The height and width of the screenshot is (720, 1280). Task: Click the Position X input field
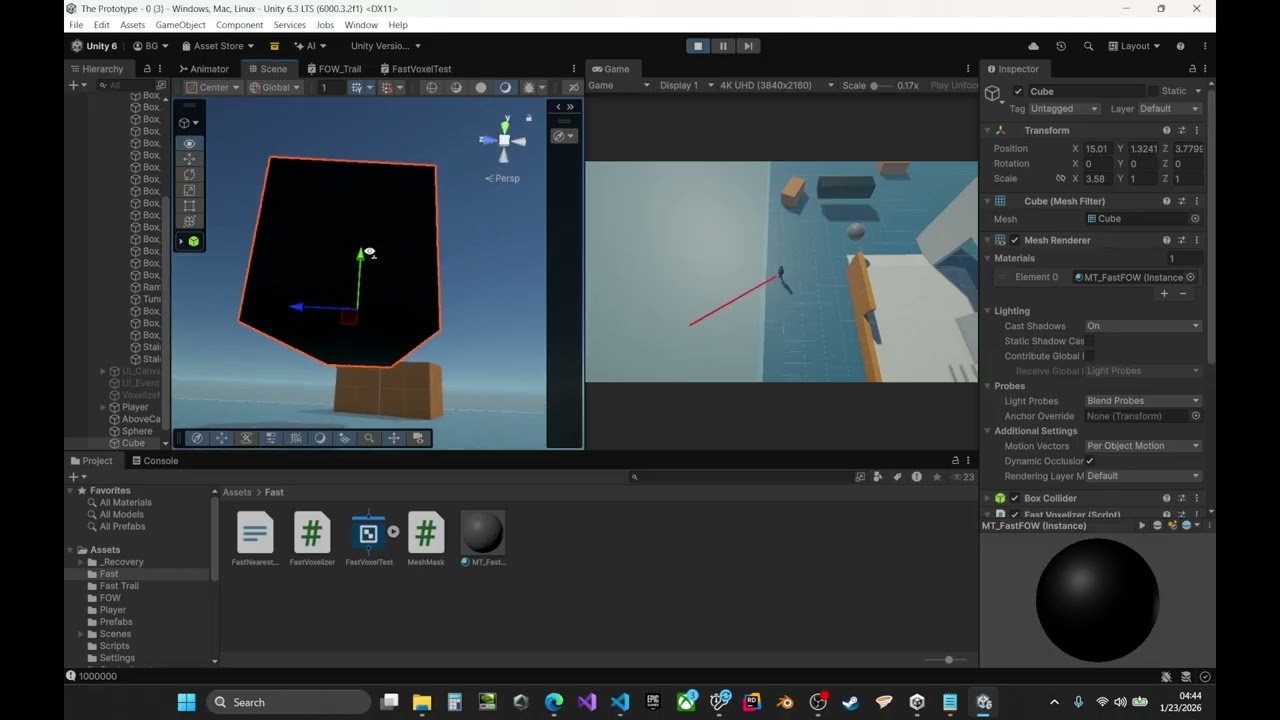1098,149
